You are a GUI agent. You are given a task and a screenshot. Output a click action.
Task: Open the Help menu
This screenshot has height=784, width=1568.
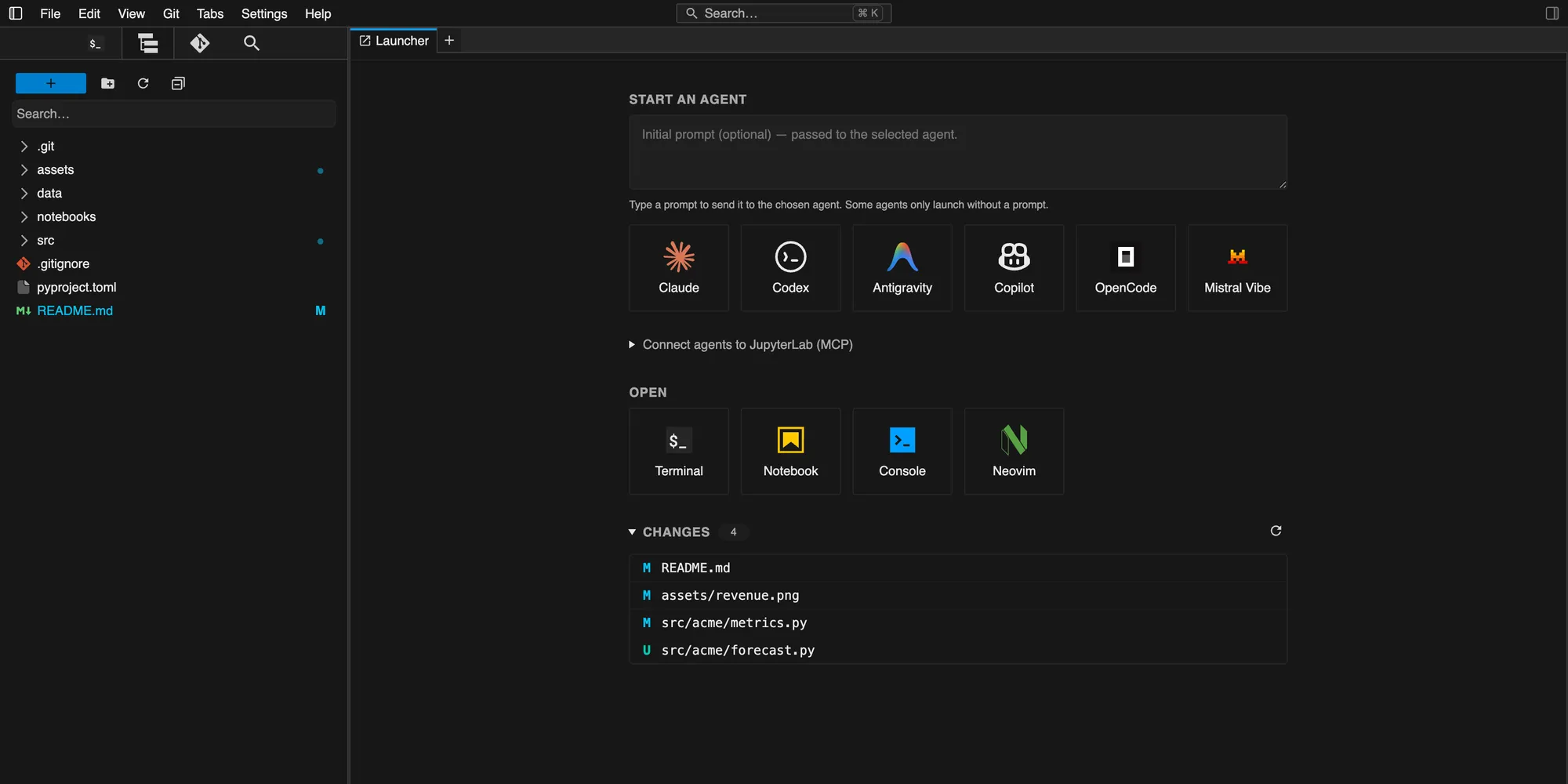pos(318,13)
